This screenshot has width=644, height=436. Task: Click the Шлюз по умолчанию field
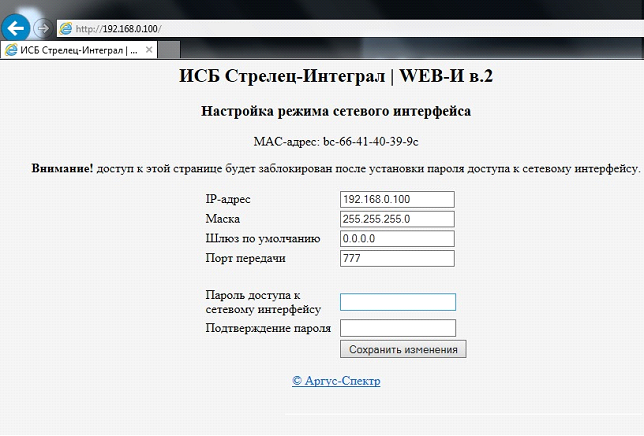[x=397, y=239]
